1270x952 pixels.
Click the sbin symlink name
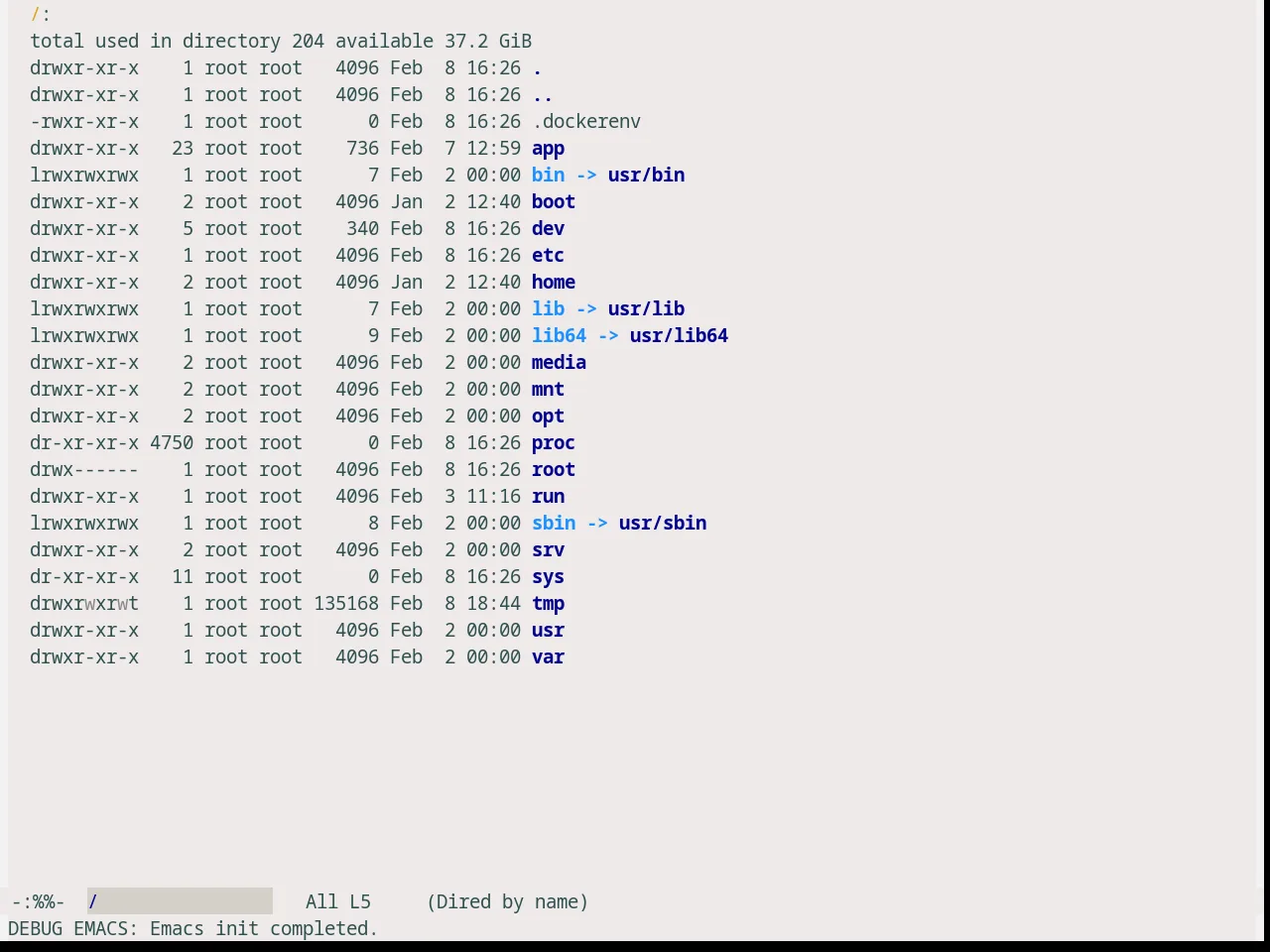(554, 524)
